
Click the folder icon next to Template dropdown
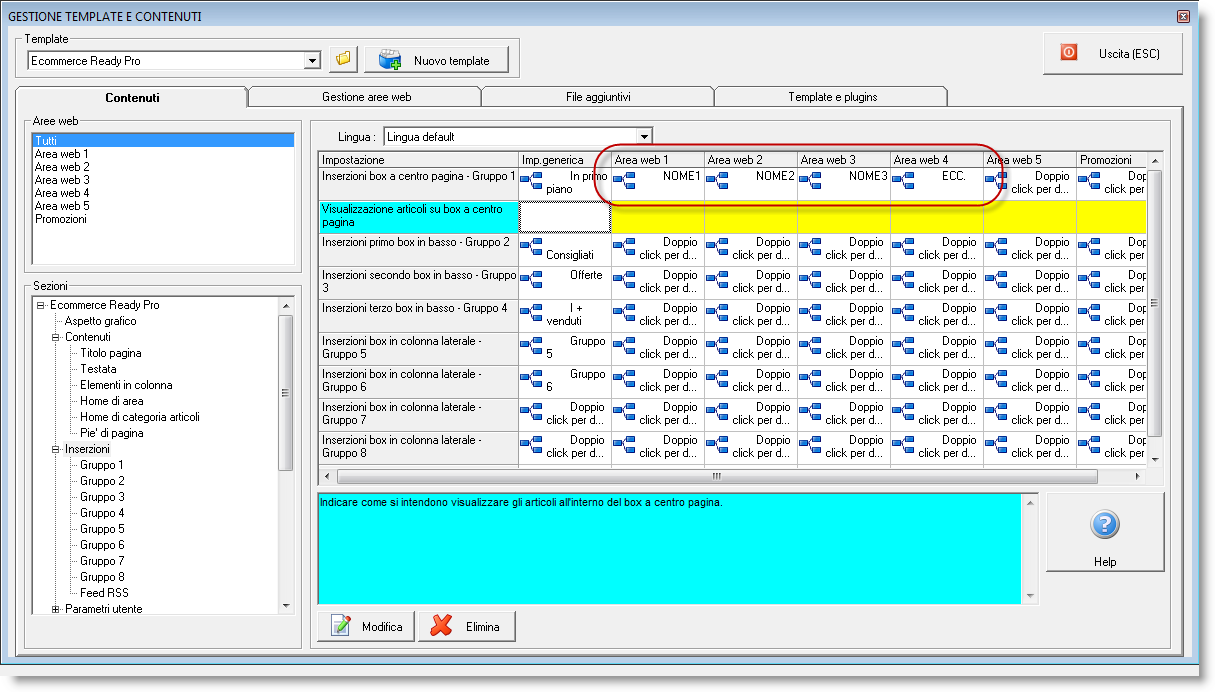343,60
